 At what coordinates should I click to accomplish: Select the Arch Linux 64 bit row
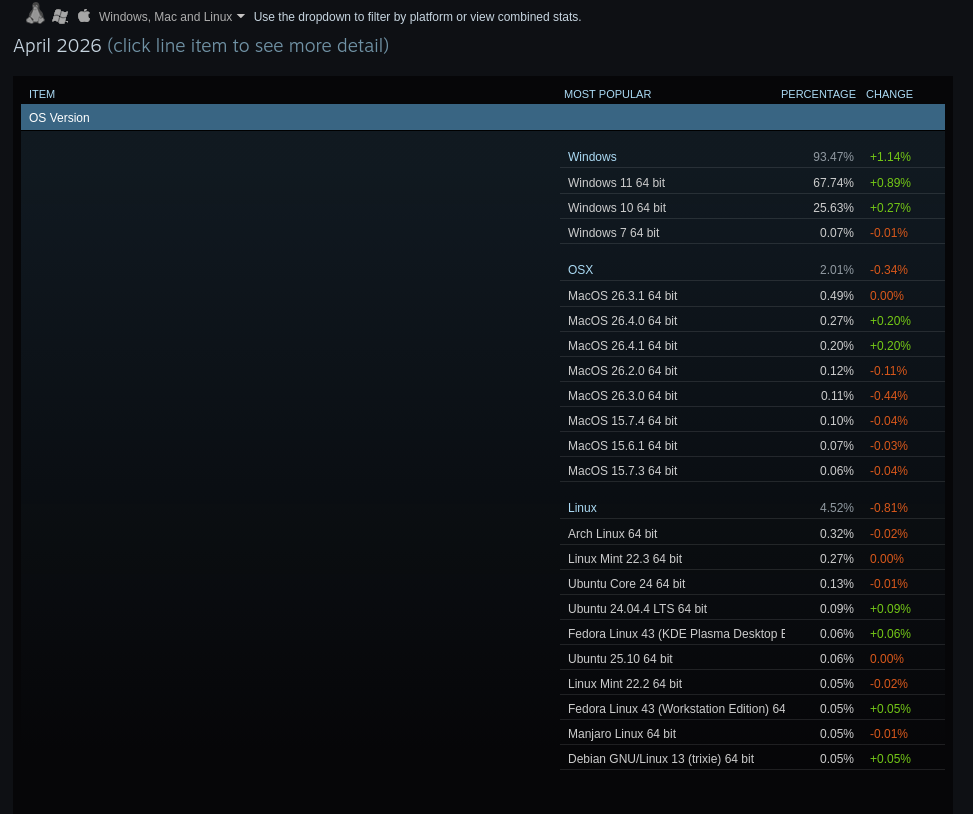[752, 534]
